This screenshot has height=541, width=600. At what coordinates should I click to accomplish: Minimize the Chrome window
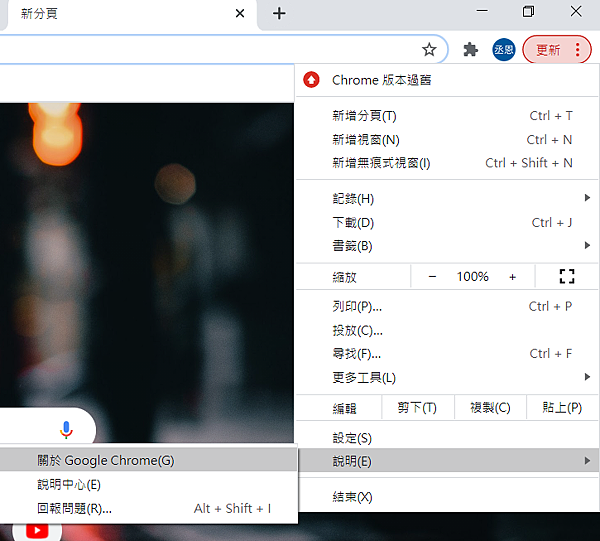pyautogui.click(x=482, y=11)
